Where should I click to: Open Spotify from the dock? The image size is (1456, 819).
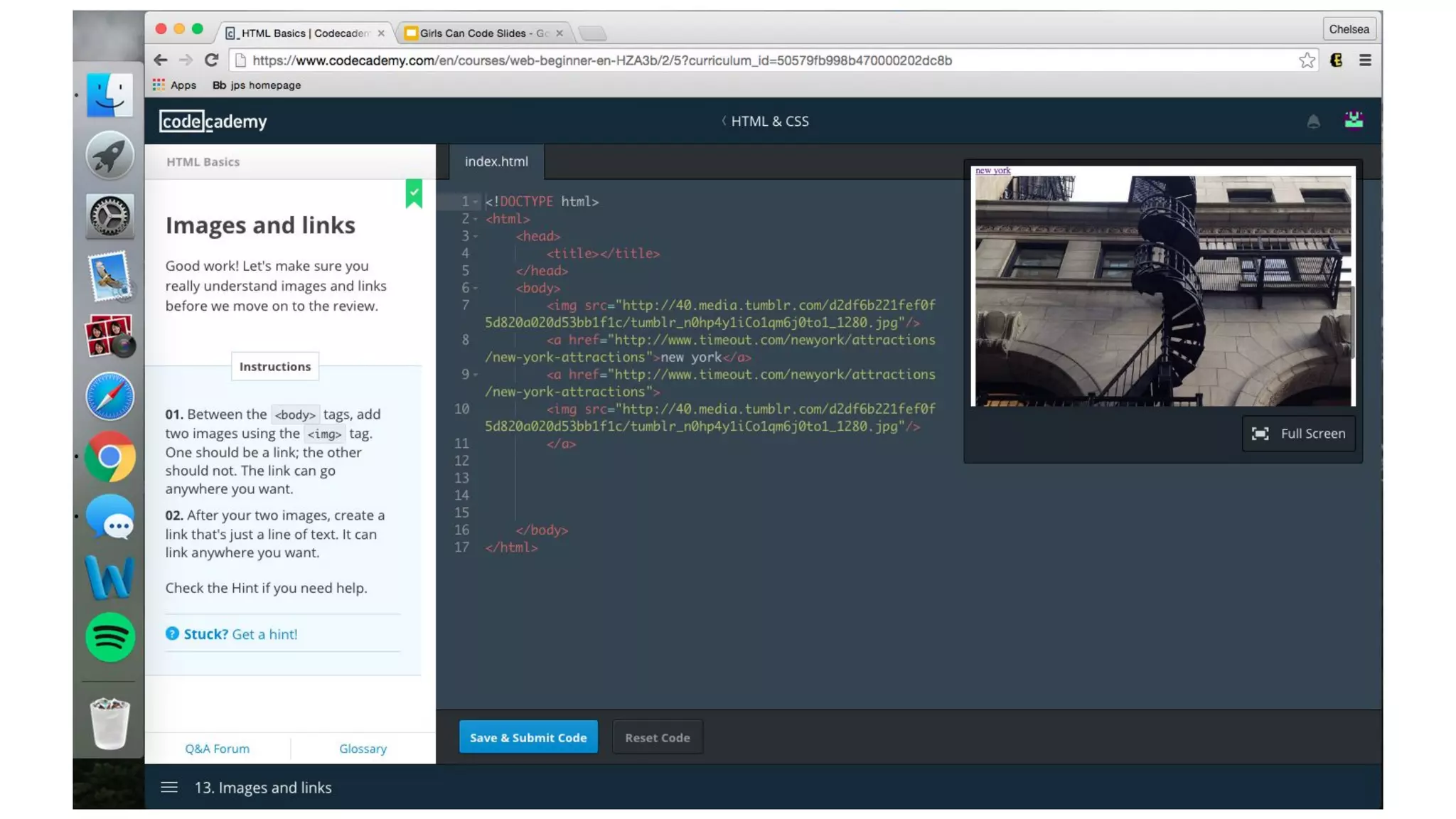pyautogui.click(x=110, y=637)
